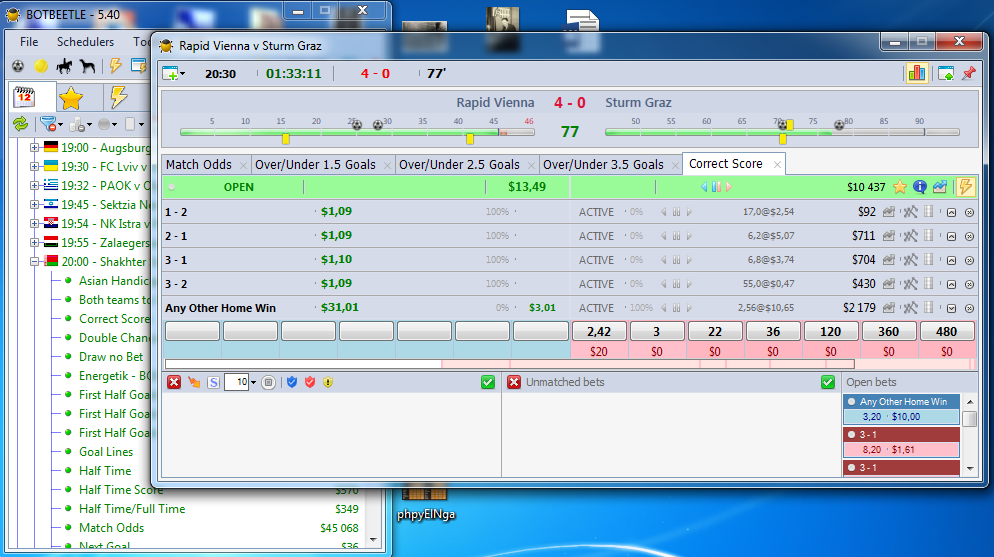Click the 22 lay odds button
This screenshot has height=557, width=994.
point(715,331)
